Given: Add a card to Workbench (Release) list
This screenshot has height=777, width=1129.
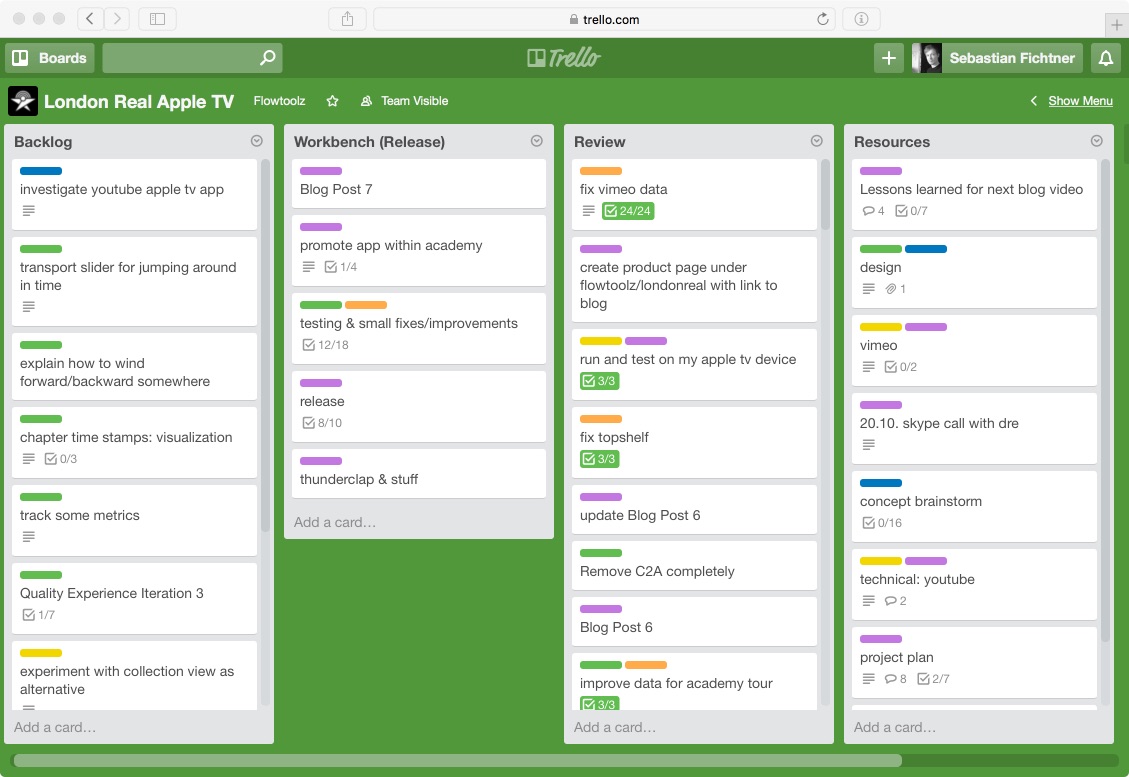Looking at the screenshot, I should 335,522.
